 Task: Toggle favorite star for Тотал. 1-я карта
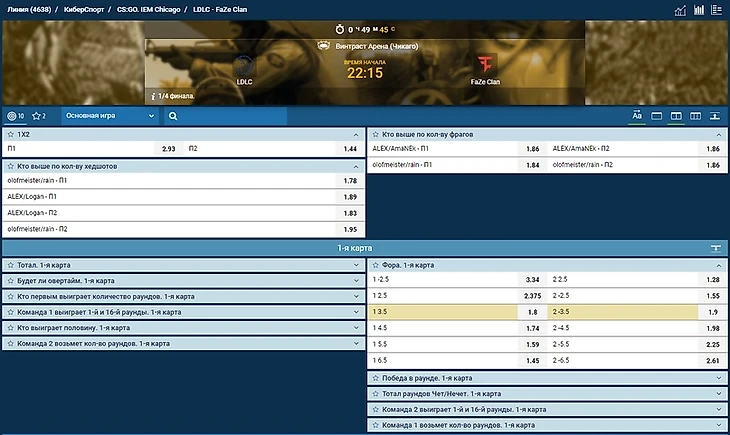11,265
